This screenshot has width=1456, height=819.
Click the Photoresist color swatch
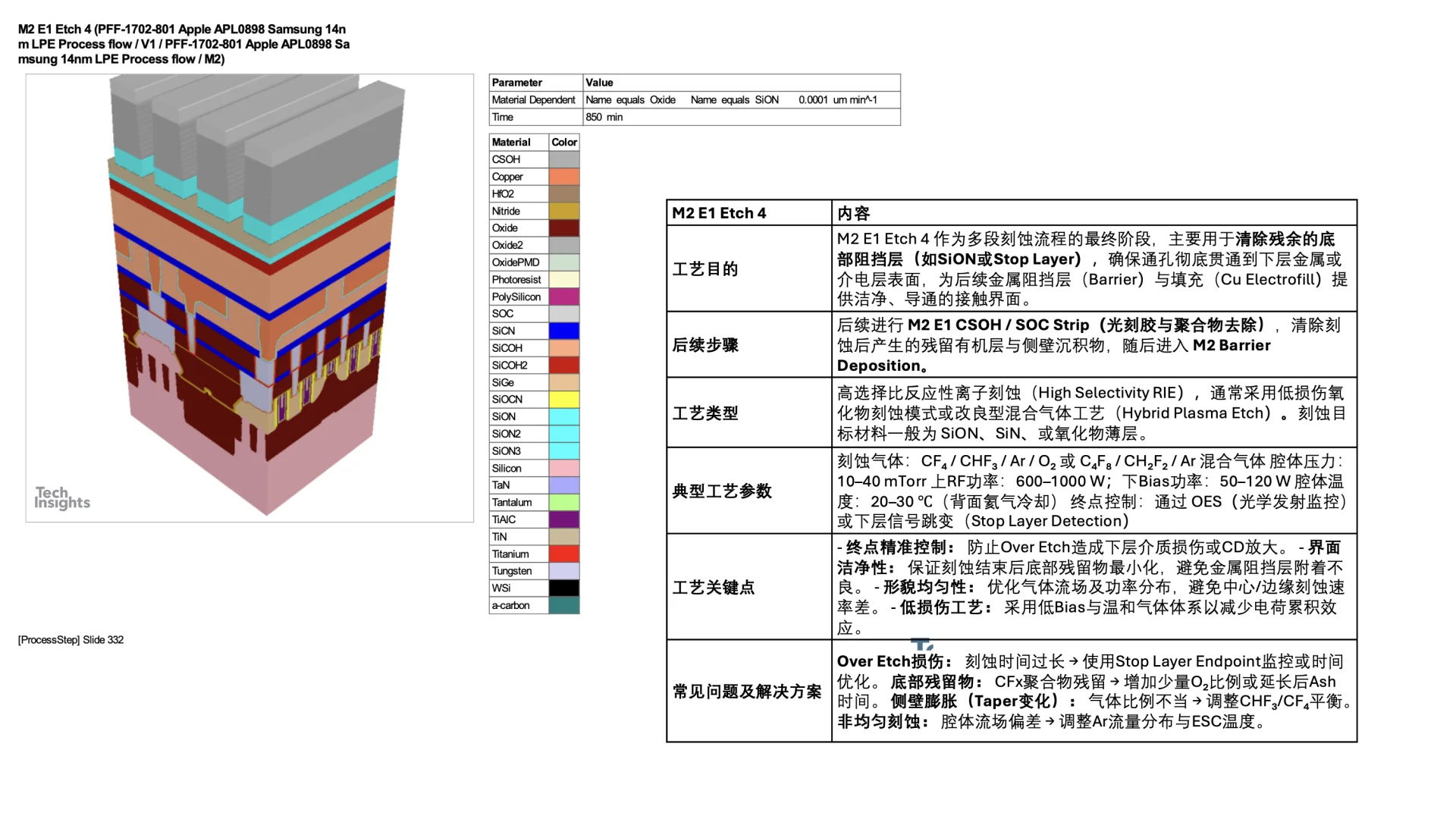pos(564,279)
